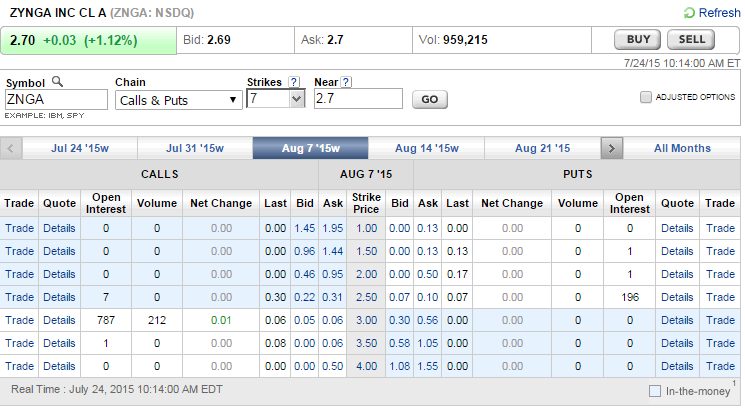Click the Near price input field
The height and width of the screenshot is (409, 745).
click(x=357, y=99)
